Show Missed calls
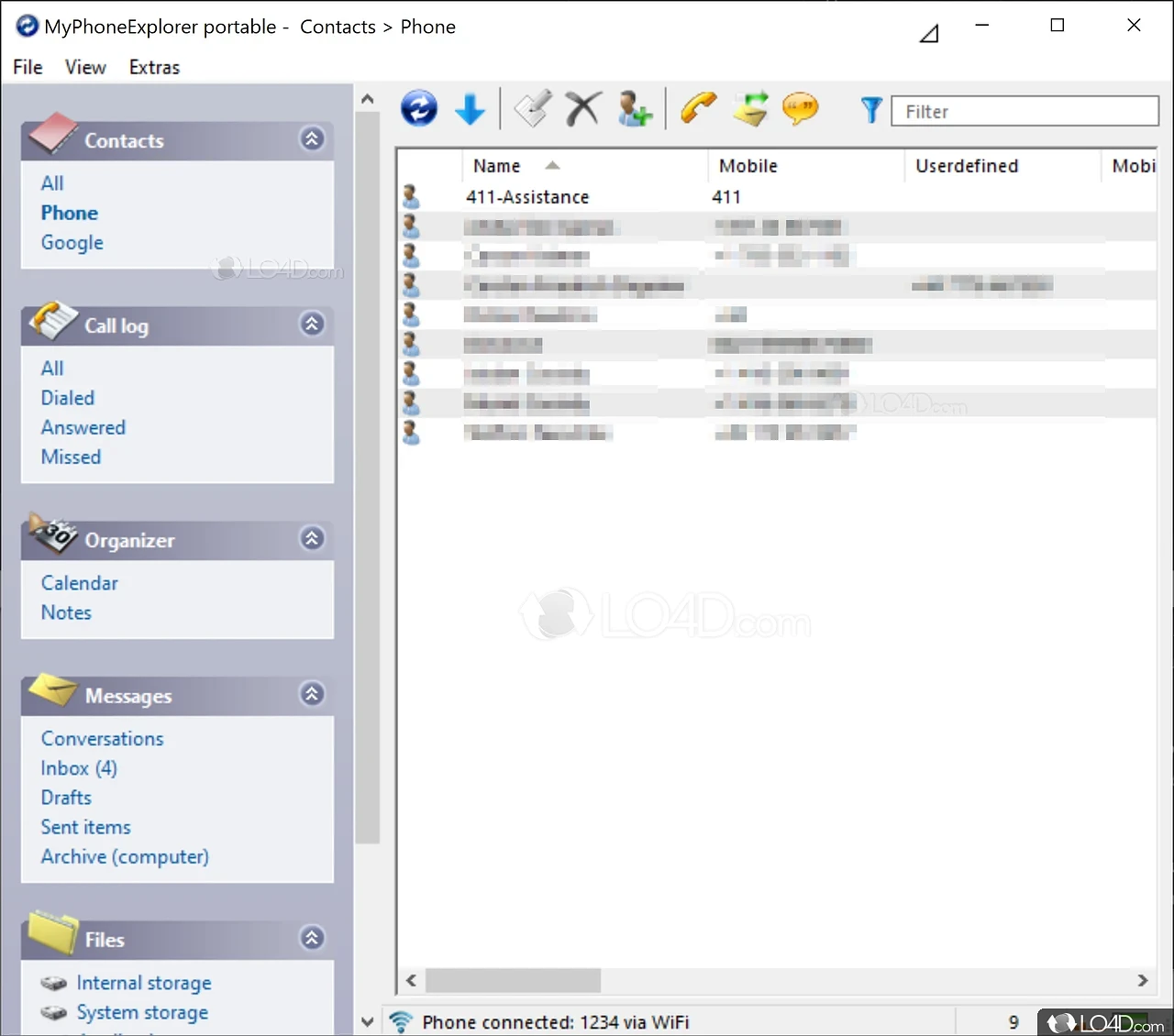 (x=71, y=457)
